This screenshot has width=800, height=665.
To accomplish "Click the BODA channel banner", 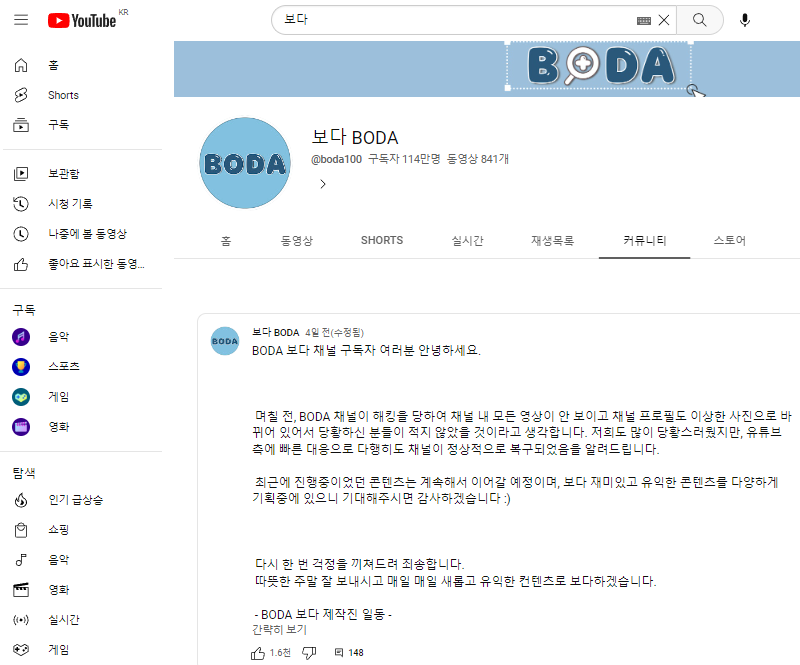I will pyautogui.click(x=487, y=69).
